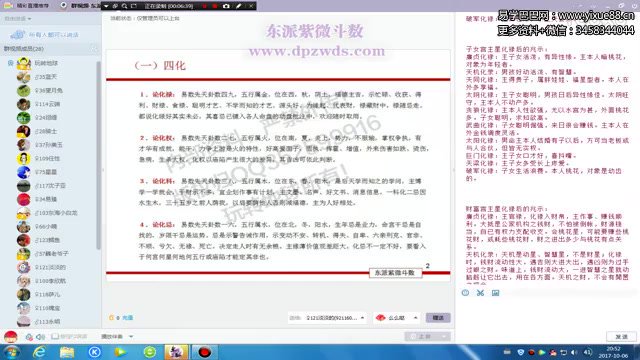Pause recording with the first red button
This screenshot has height=360, width=640.
[x=204, y=6]
